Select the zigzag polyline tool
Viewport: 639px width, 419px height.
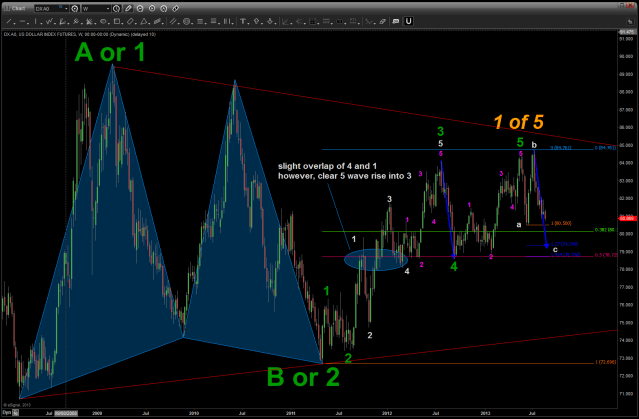[x=49, y=21]
